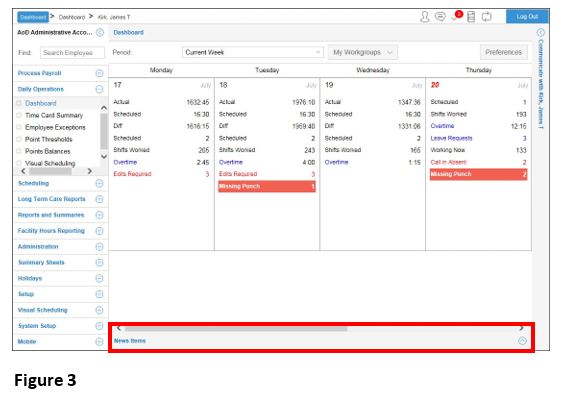Expand the Reports and Summaries section
561x396 pixels.
pos(99,215)
